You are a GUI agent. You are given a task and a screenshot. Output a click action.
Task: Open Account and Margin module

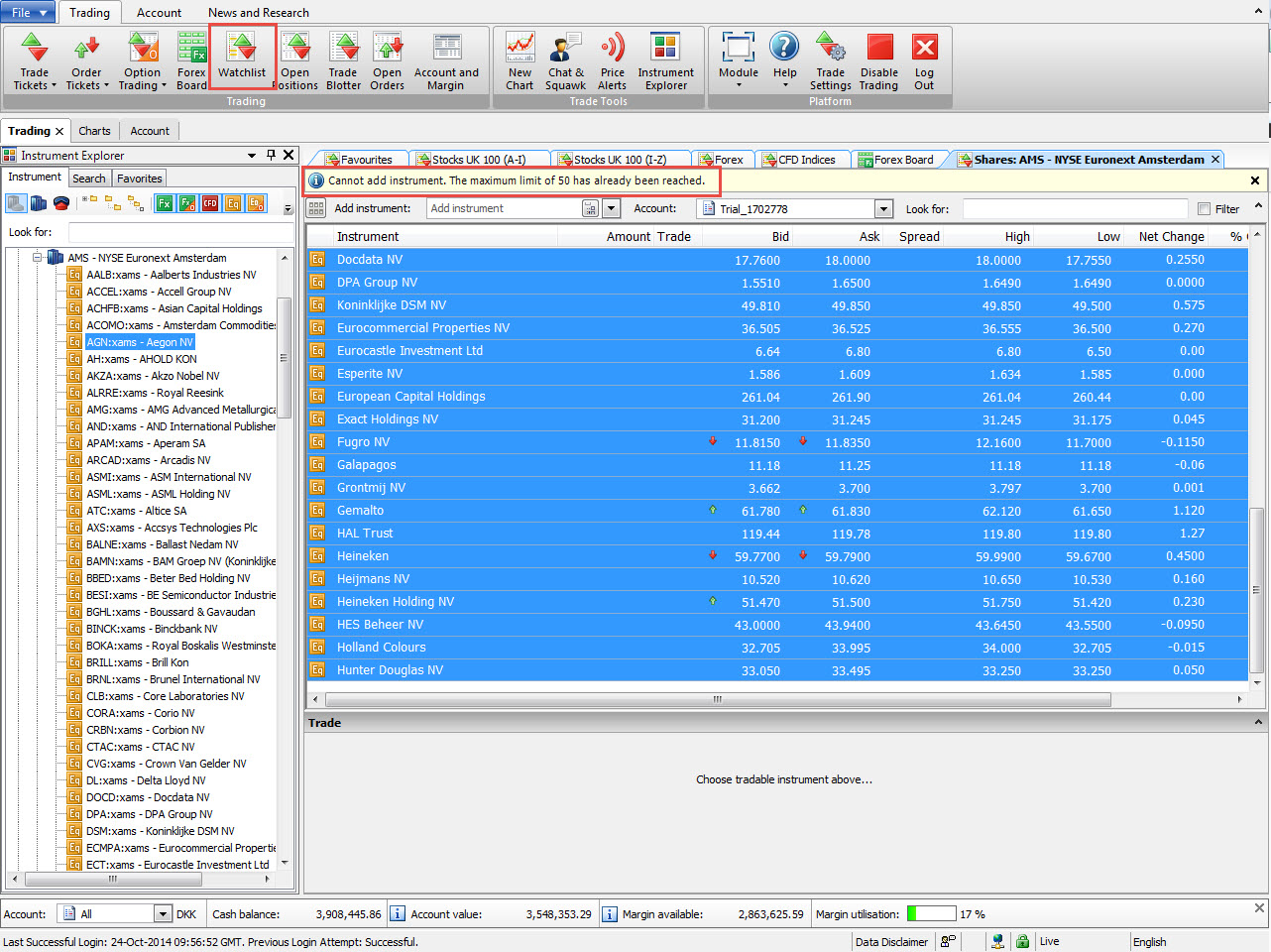pos(446,61)
